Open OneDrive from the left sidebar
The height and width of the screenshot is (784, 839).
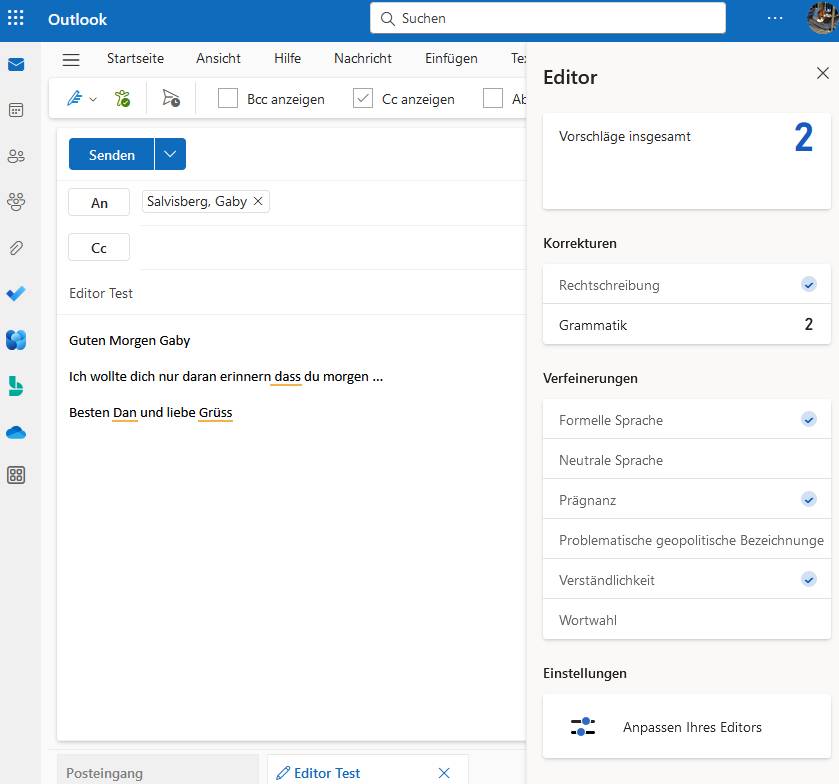(16, 432)
